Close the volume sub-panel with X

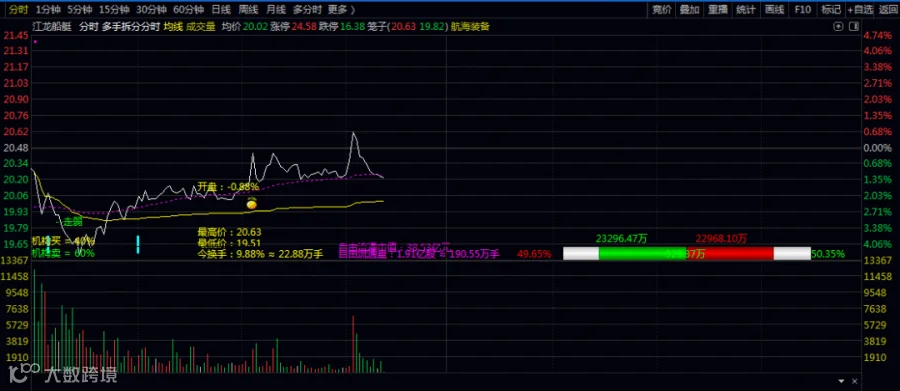pyautogui.click(x=856, y=381)
